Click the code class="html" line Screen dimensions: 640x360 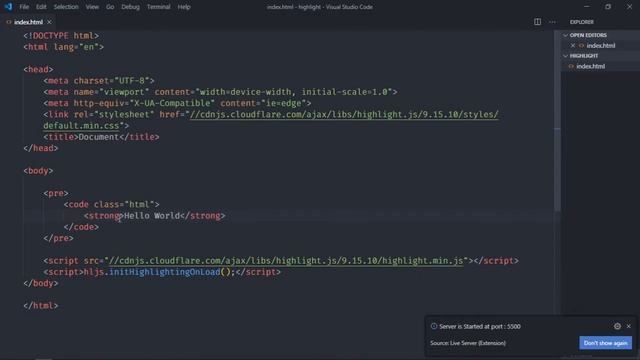[111, 204]
